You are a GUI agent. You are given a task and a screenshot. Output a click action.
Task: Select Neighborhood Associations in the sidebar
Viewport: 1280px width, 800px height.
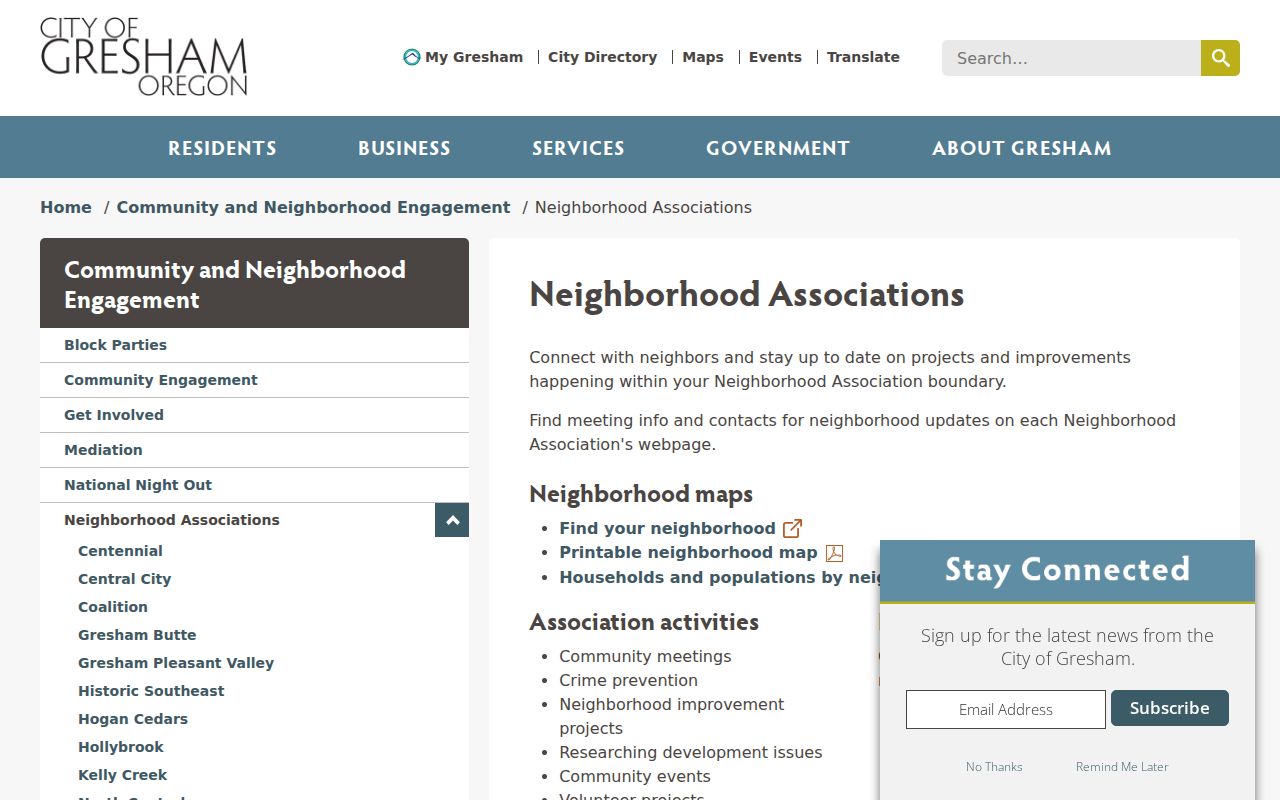click(172, 520)
